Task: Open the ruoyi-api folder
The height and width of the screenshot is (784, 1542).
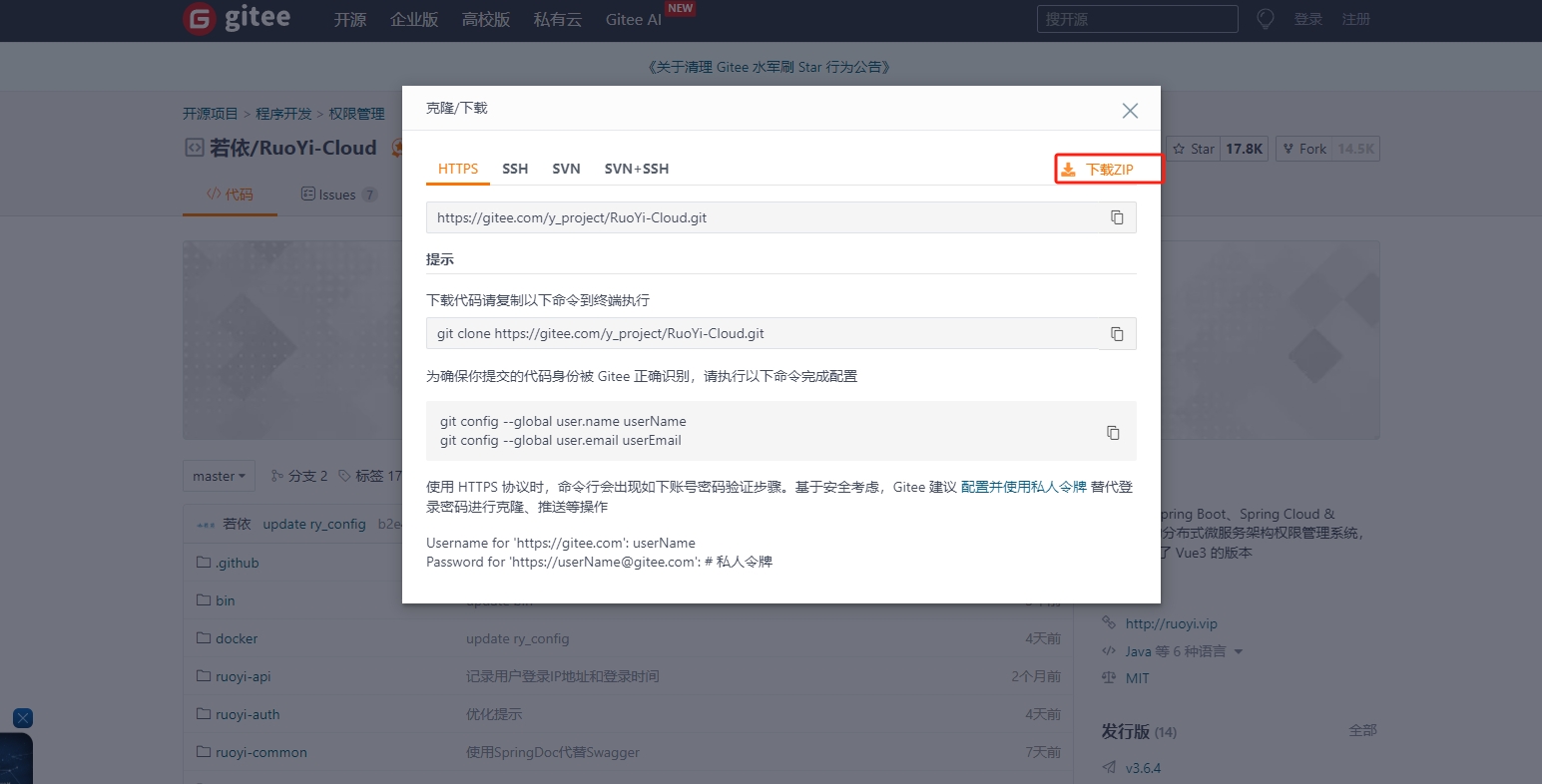Action: 244,676
